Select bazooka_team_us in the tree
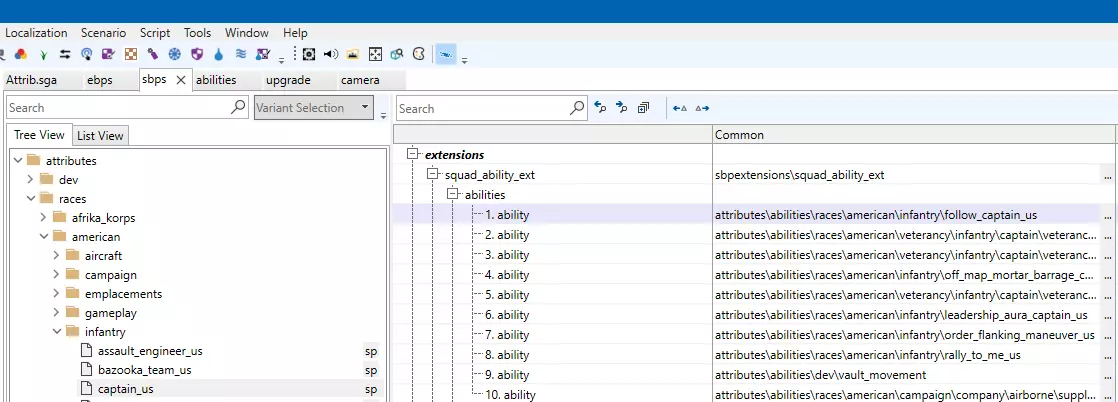Screen dimensions: 1118x402 pos(144,370)
